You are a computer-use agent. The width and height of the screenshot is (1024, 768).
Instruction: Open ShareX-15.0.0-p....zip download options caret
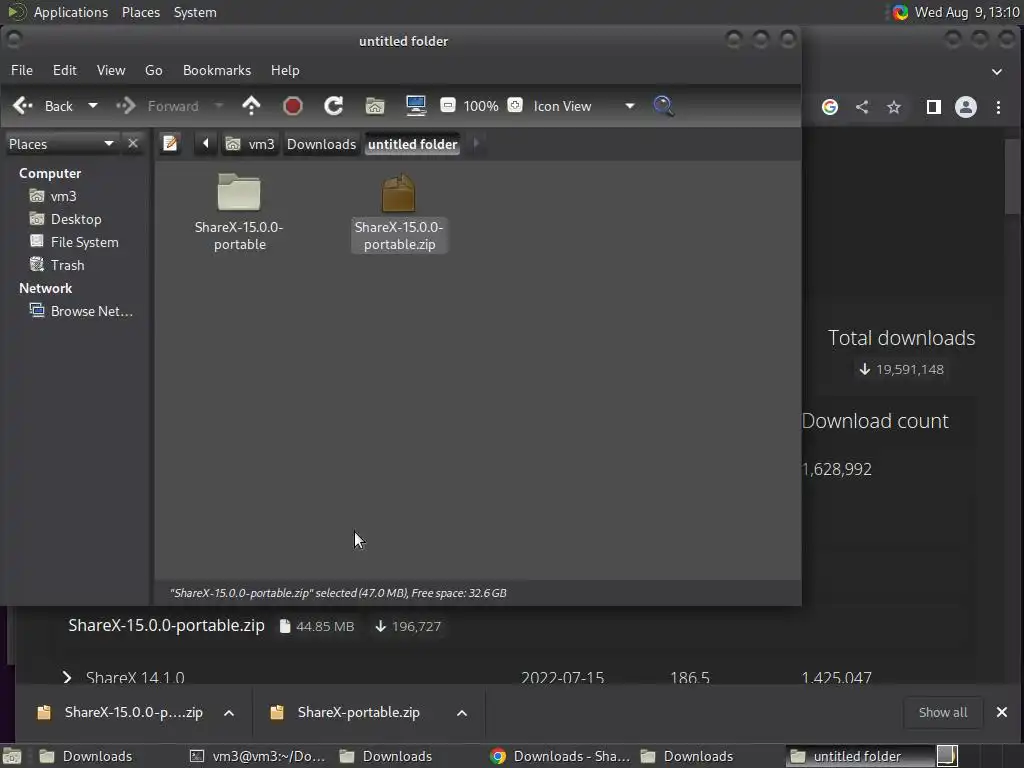point(229,713)
